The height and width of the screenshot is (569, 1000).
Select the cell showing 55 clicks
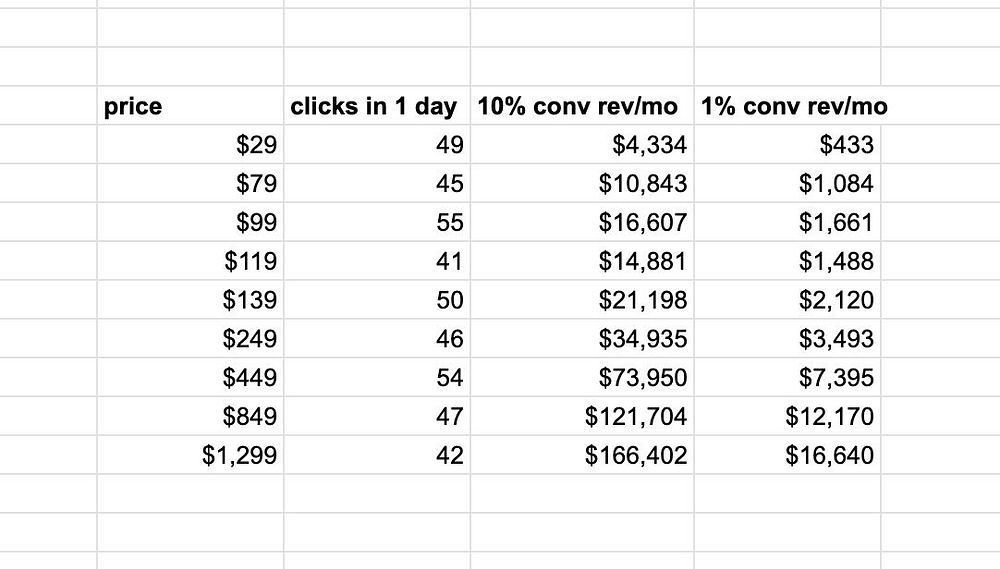pos(377,222)
